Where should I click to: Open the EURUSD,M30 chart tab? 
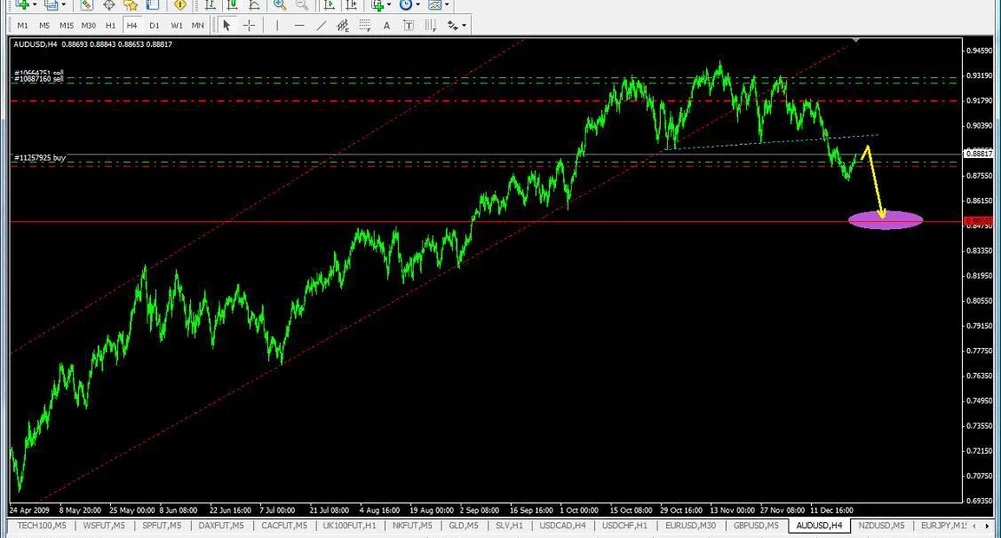[690, 525]
